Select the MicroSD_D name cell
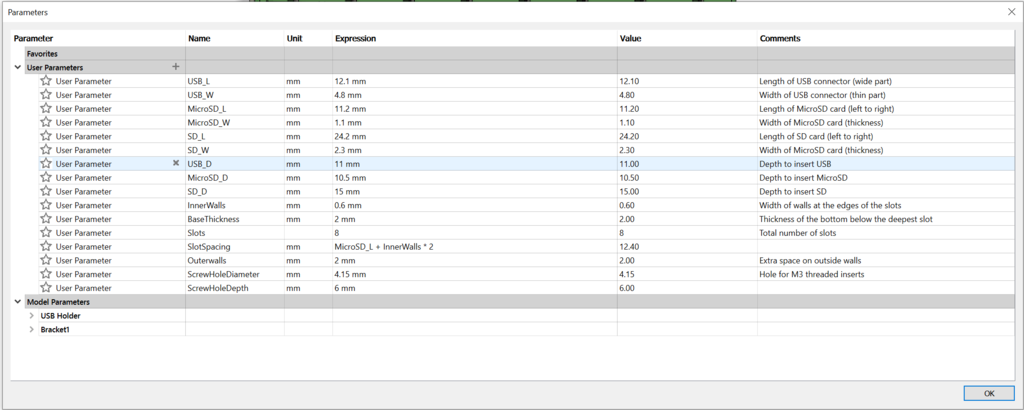The width and height of the screenshot is (1024, 410). (x=235, y=177)
